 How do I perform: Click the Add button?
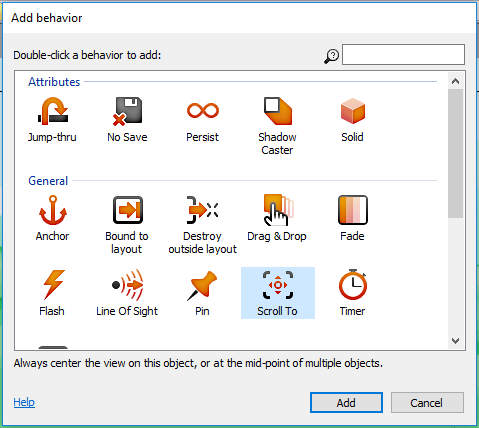pos(346,403)
